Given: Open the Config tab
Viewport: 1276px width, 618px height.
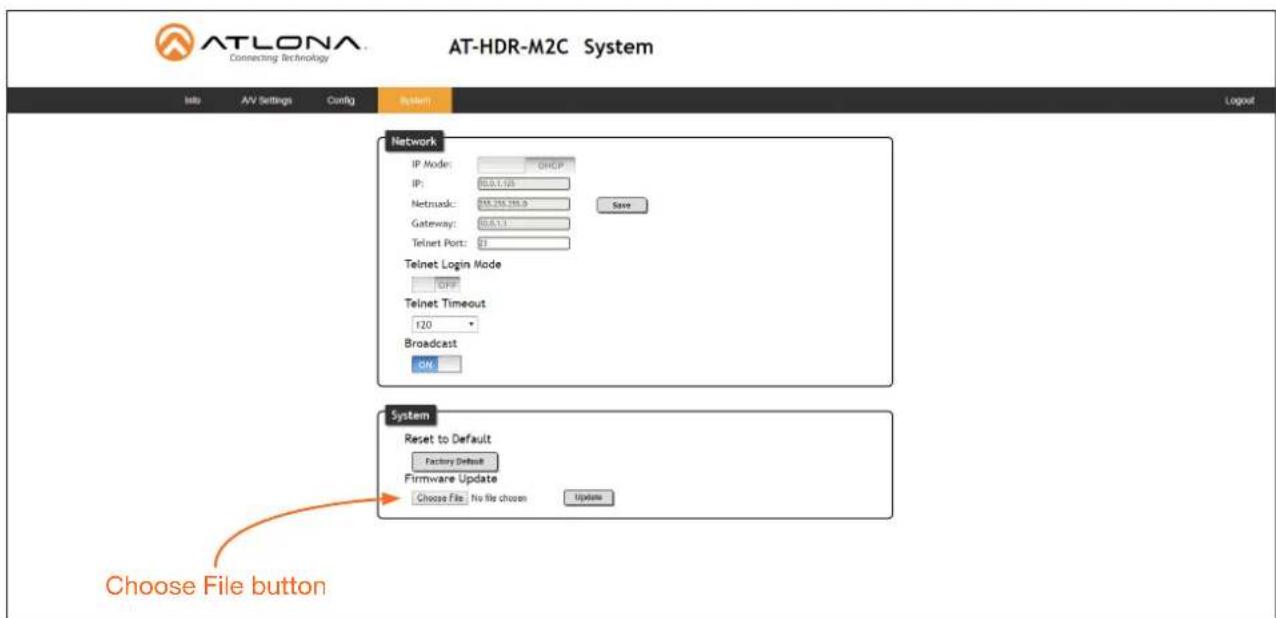Looking at the screenshot, I should [341, 100].
